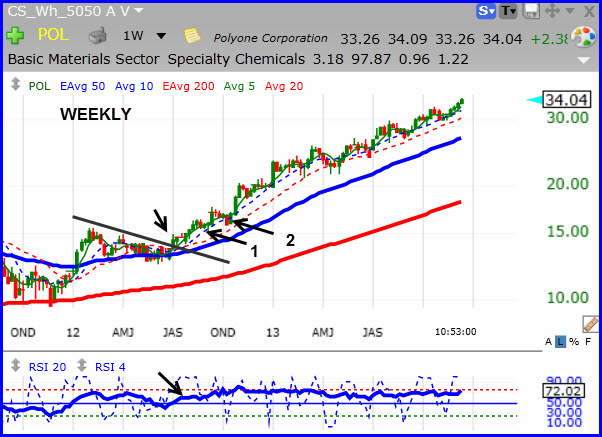602x437 pixels.
Task: Click the POL ticker symbol field
Action: pos(53,35)
